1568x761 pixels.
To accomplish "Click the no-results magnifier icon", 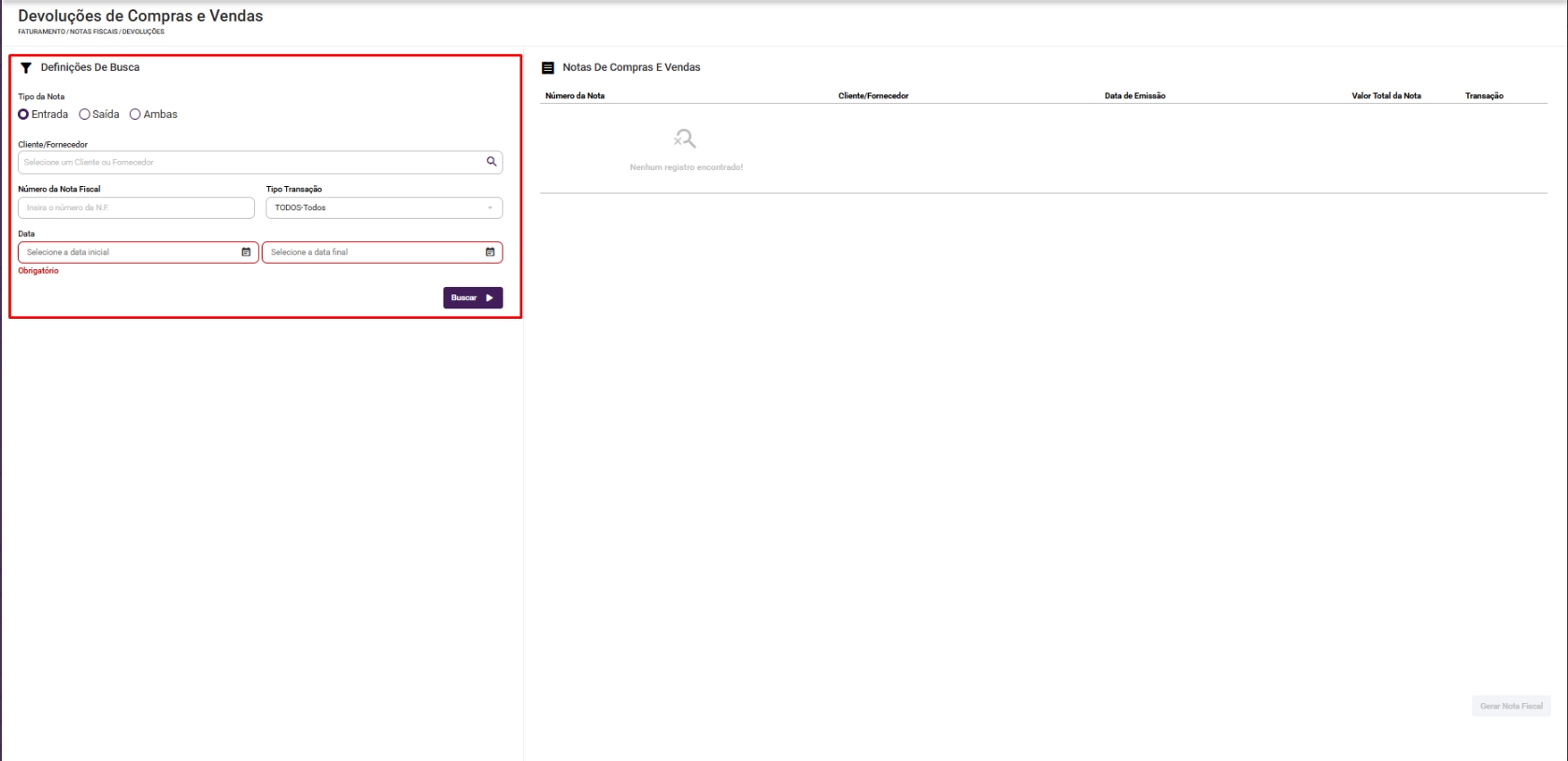I will [x=685, y=139].
